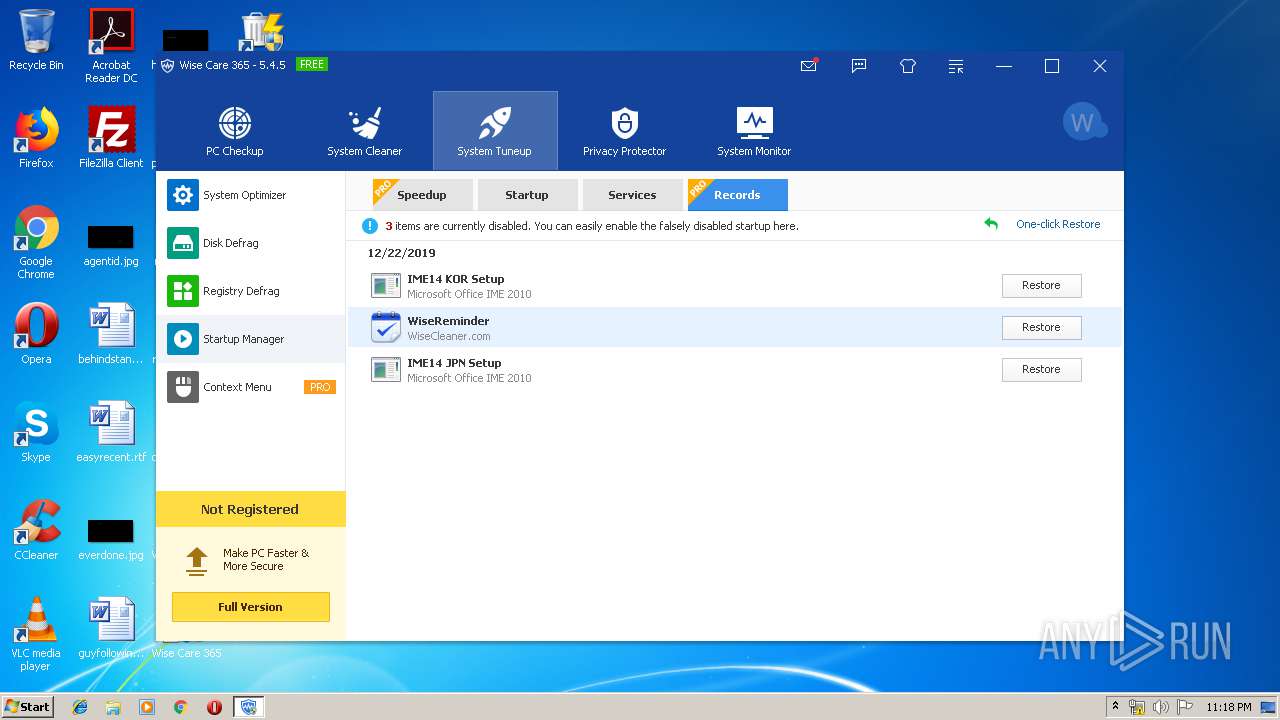Open Firefox desktop shortcut
This screenshot has width=1280, height=720.
pyautogui.click(x=36, y=138)
